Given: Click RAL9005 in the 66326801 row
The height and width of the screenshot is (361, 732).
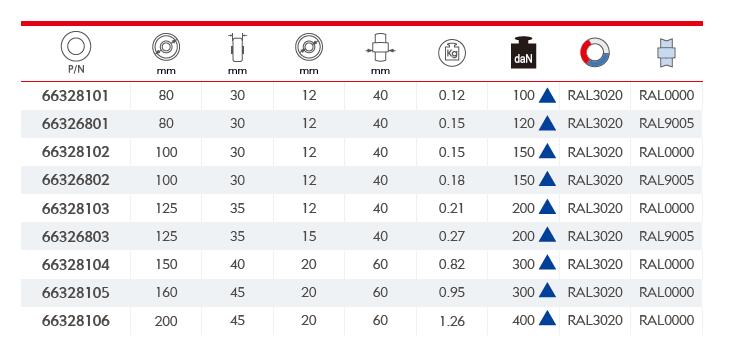Looking at the screenshot, I should click(x=667, y=124).
